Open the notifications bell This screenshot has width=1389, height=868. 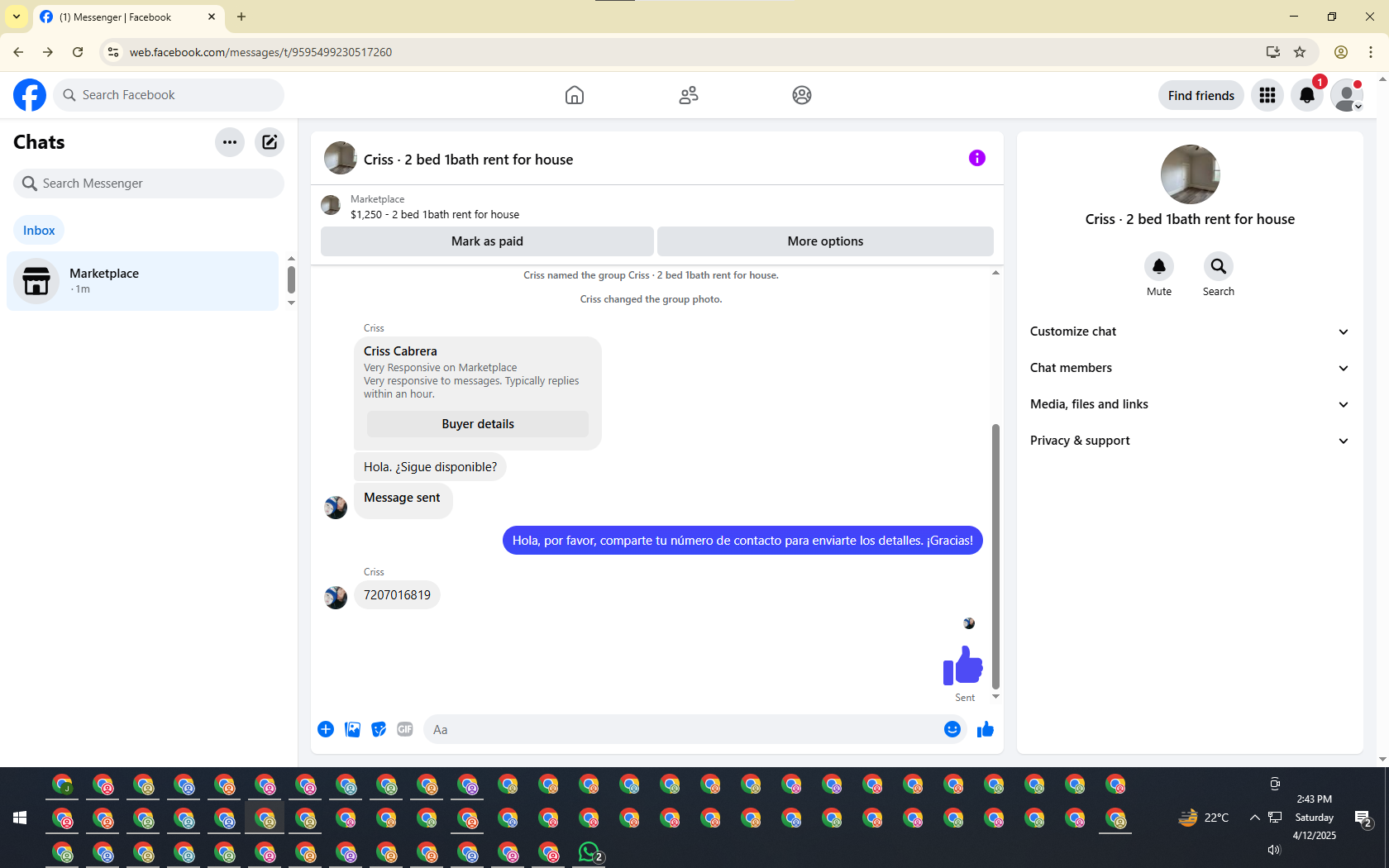(1307, 95)
